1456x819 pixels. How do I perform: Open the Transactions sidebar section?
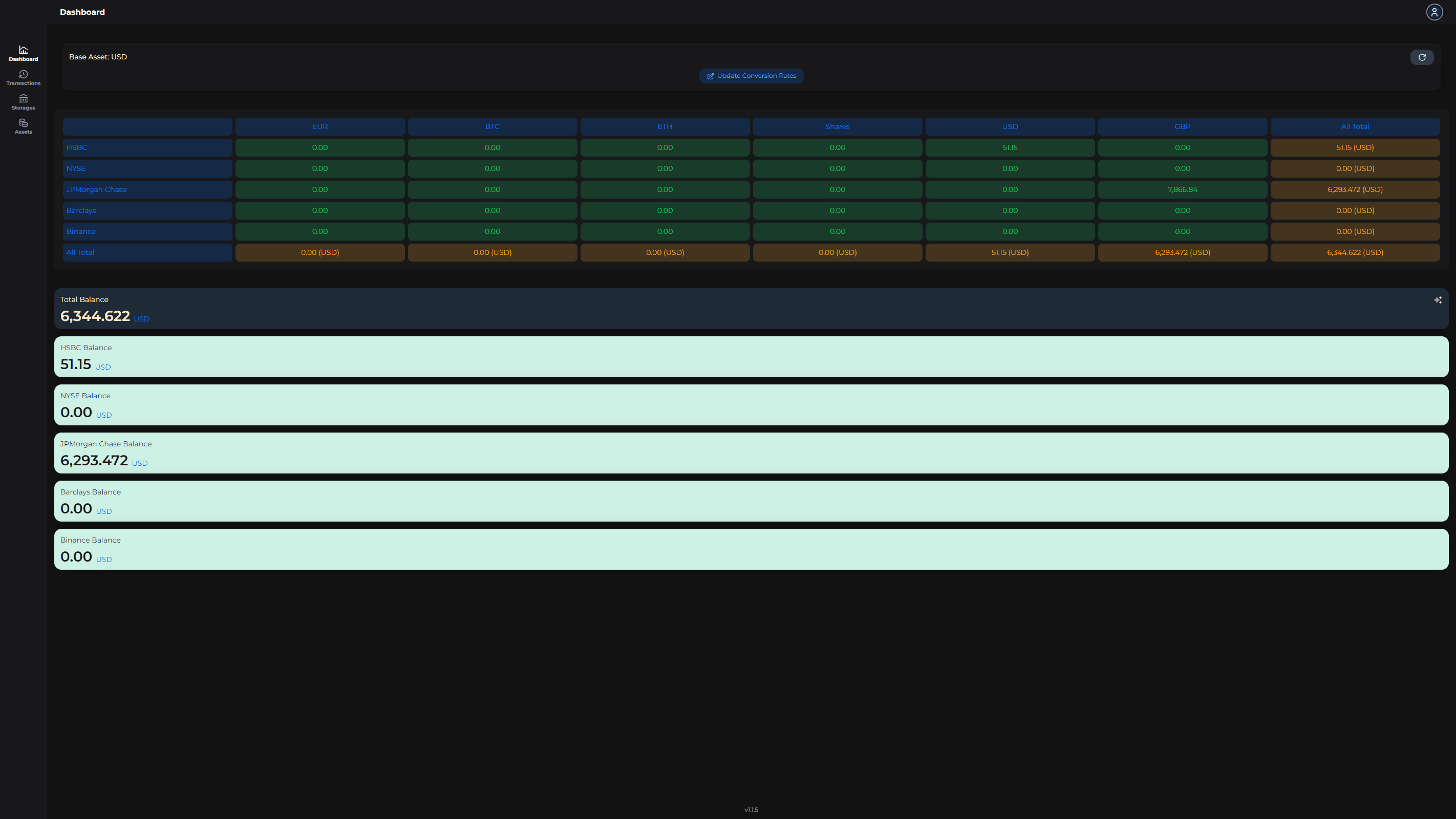coord(23,77)
